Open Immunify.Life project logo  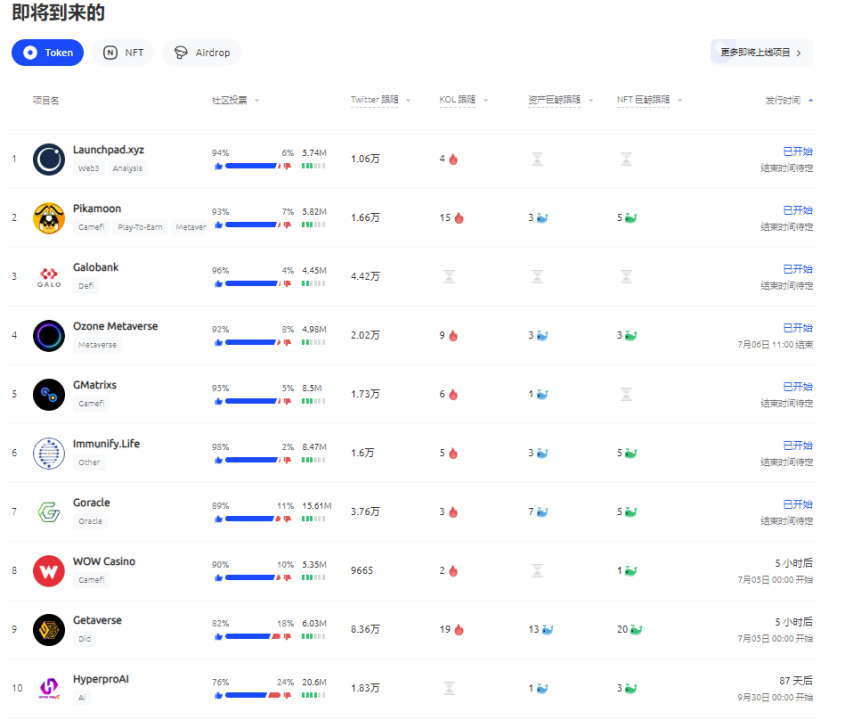49,453
